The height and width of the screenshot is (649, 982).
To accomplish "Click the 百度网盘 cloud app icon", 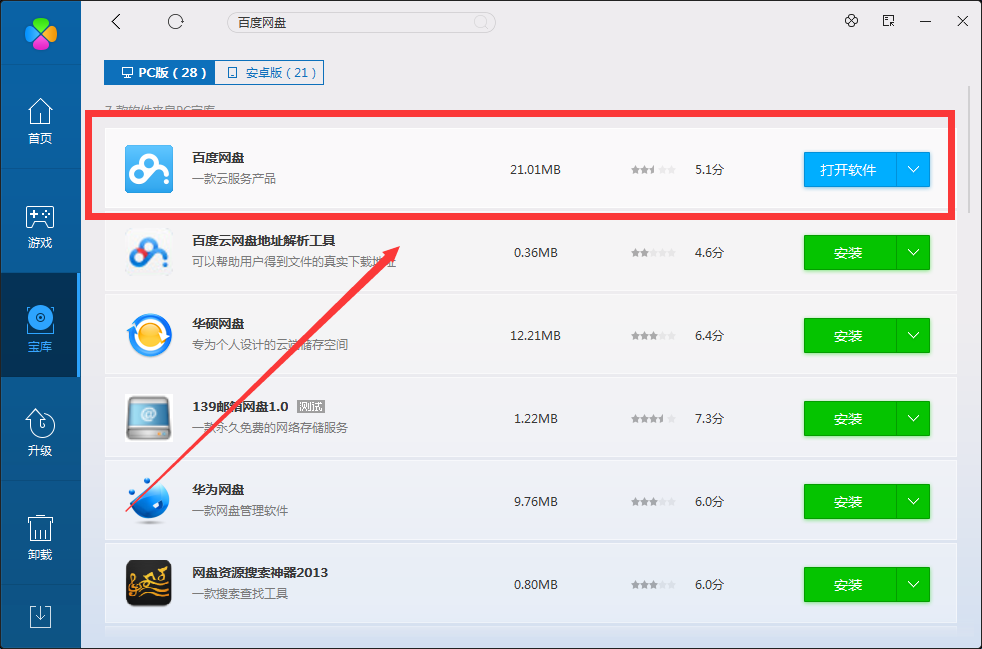I will [149, 169].
